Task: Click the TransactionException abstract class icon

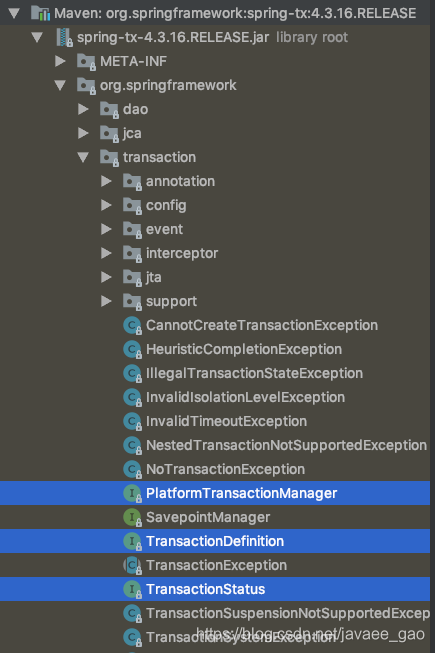Action: coord(132,566)
